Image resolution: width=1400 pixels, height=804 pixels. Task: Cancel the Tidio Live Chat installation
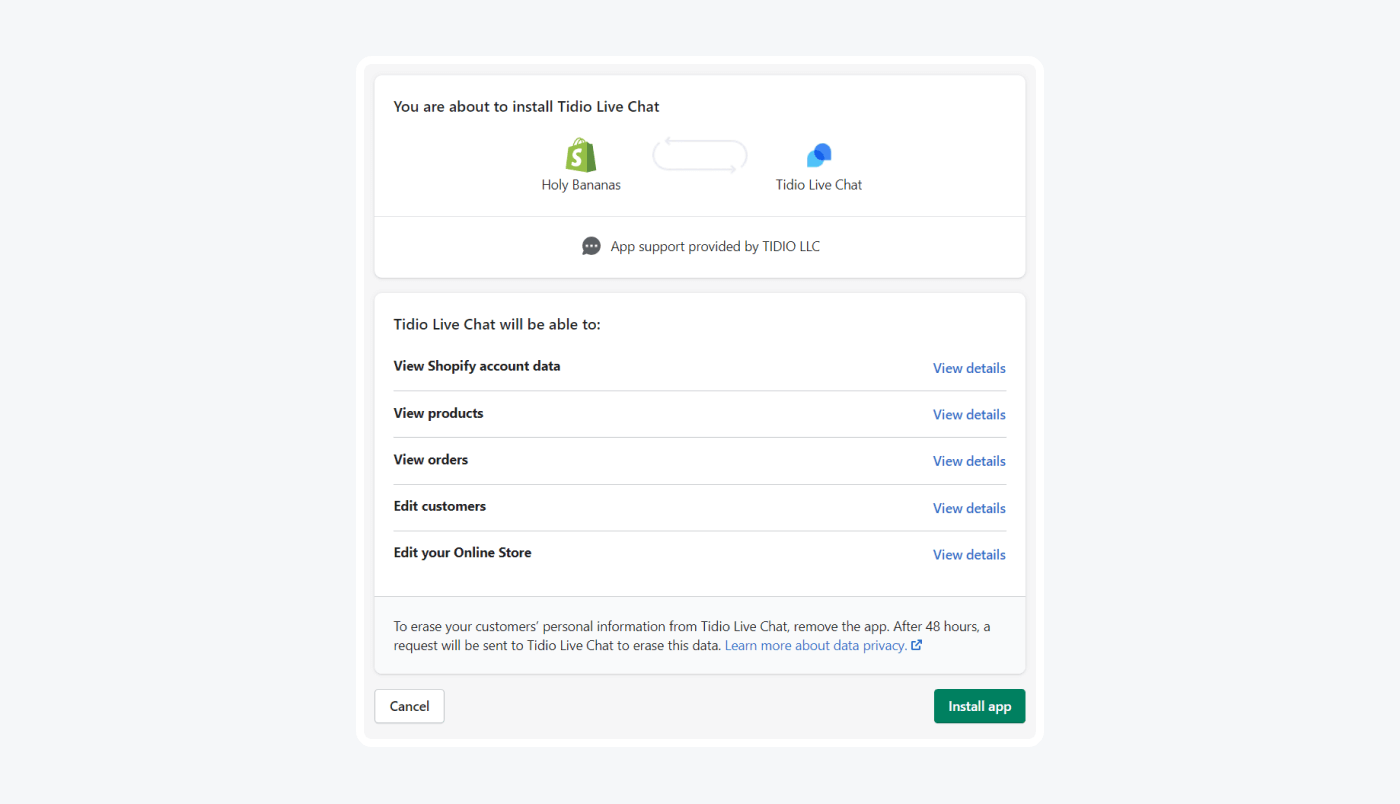click(409, 706)
